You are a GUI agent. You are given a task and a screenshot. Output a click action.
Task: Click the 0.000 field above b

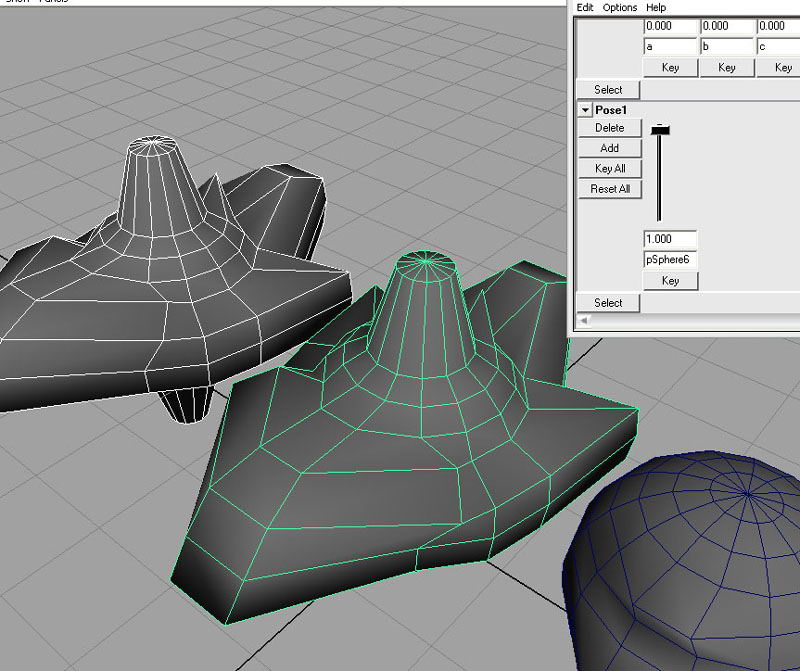[727, 26]
